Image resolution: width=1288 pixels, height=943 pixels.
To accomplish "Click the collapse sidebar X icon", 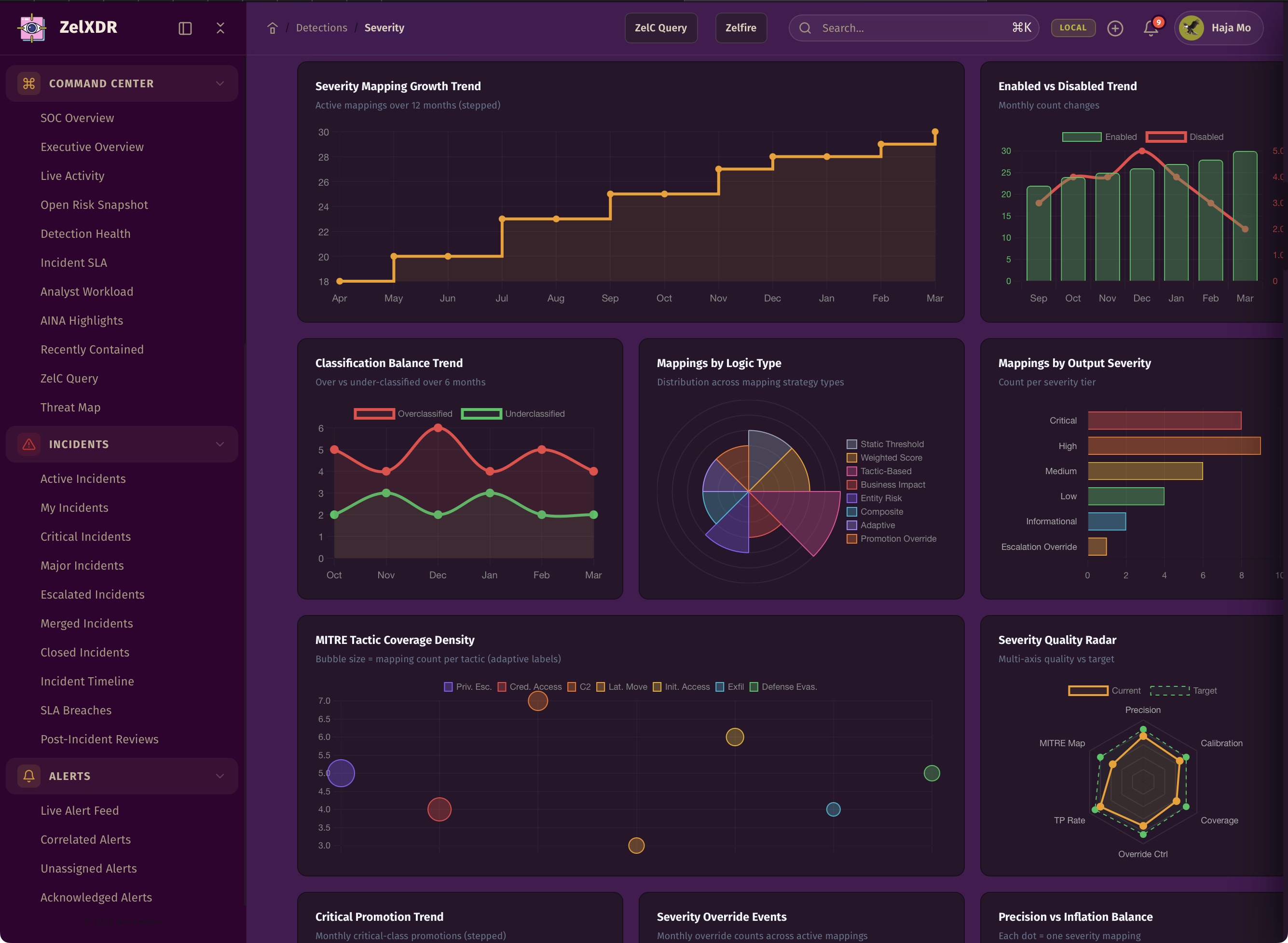I will (220, 28).
